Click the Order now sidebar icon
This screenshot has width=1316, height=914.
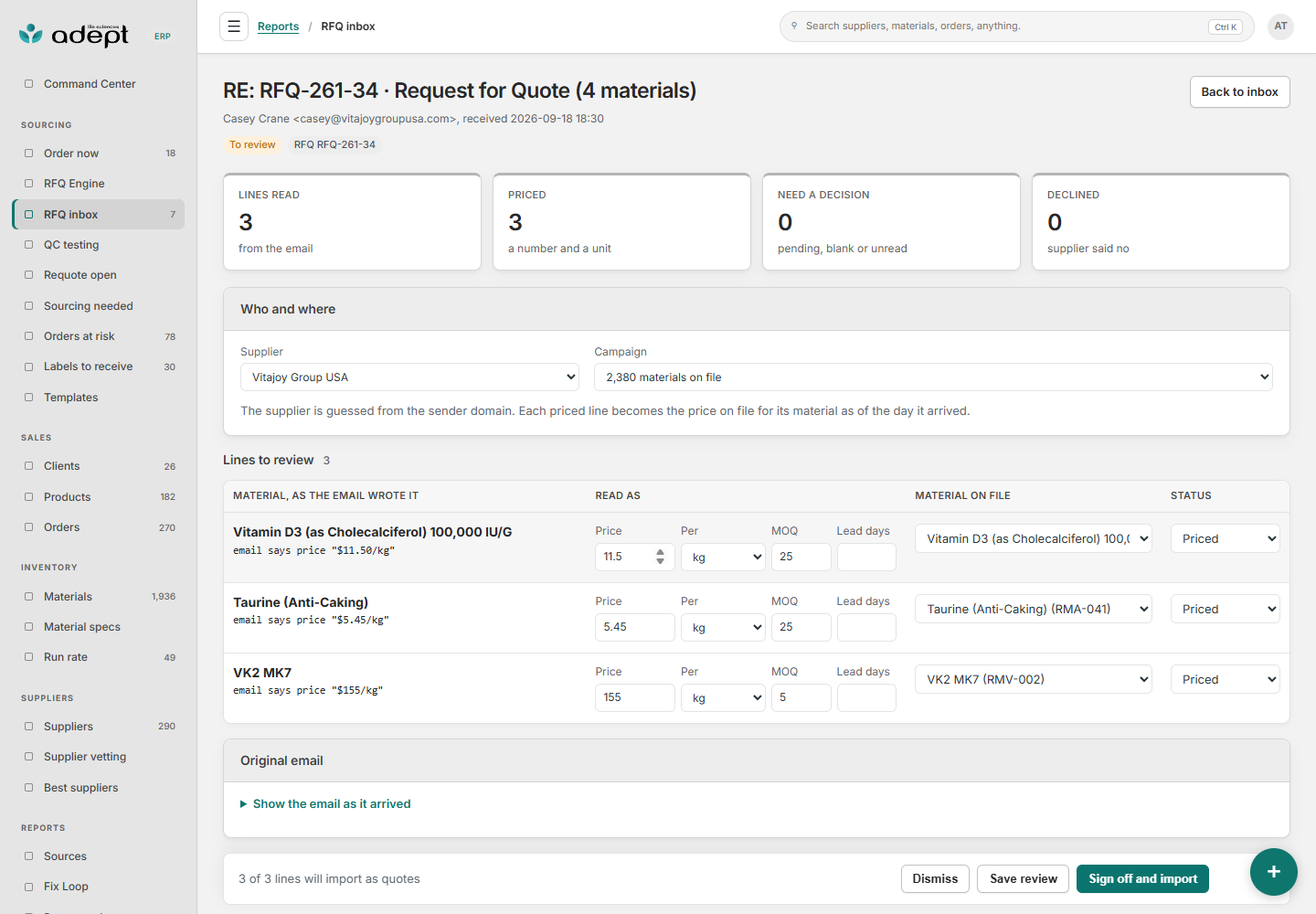[x=28, y=154]
